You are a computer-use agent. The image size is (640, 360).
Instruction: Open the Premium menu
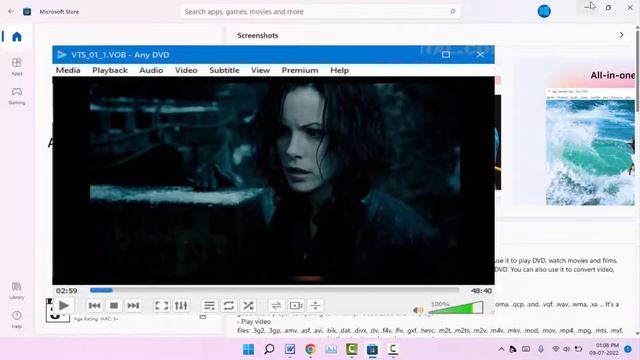[x=300, y=70]
